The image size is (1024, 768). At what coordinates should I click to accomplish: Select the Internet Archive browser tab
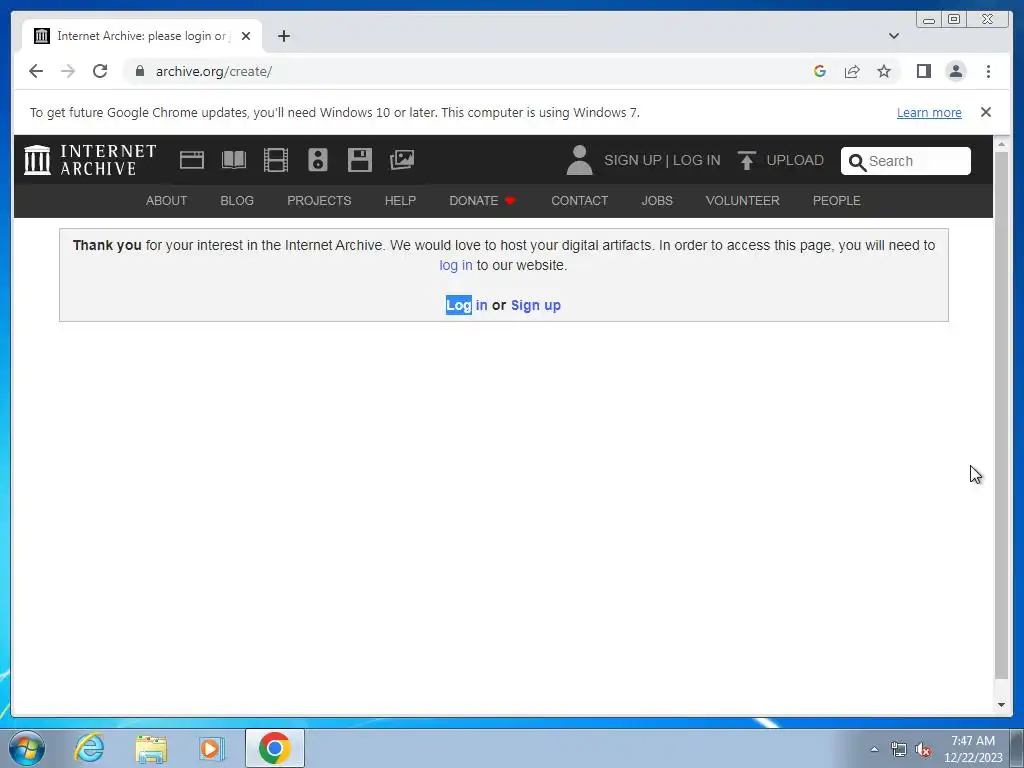[142, 36]
